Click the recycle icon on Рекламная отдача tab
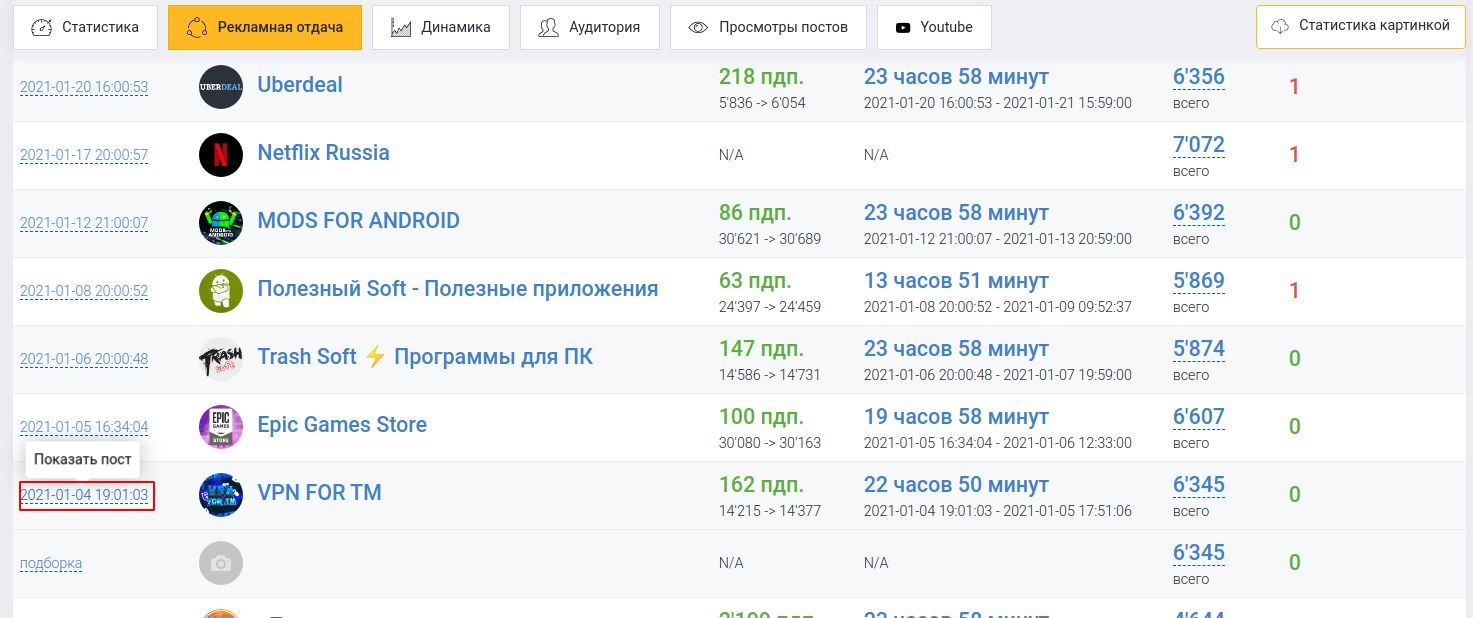Screen dimensions: 1473x618 click(x=197, y=27)
